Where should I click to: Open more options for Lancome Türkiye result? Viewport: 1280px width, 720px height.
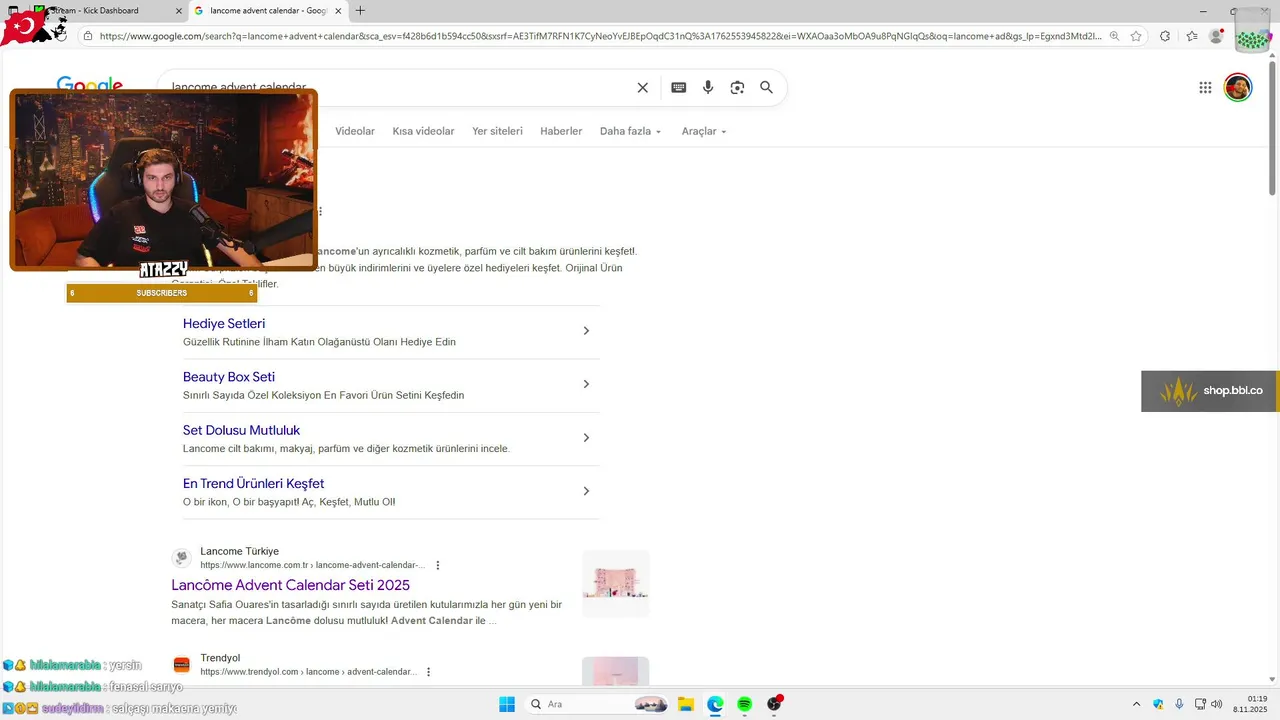pyautogui.click(x=437, y=565)
